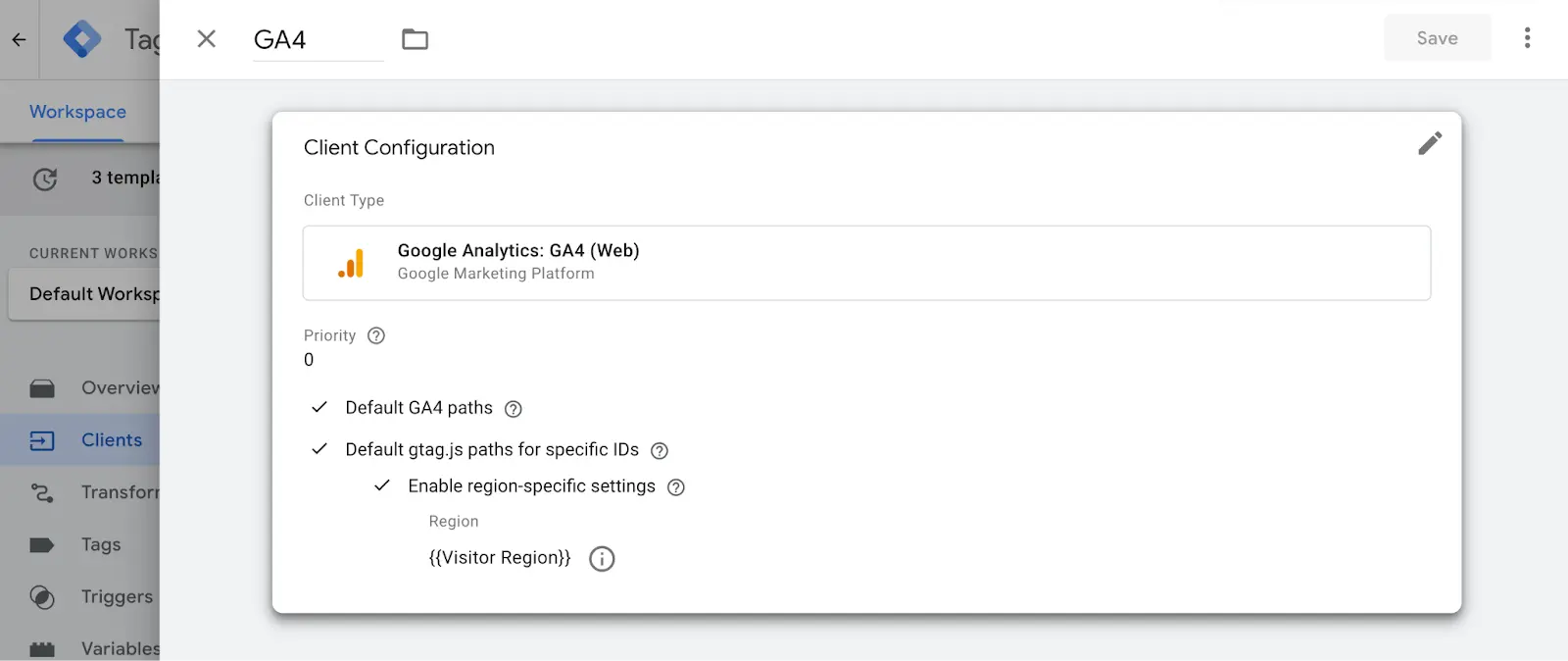Click the info icon beside {{Visitor Region}}
This screenshot has width=1568, height=661.
click(x=602, y=559)
